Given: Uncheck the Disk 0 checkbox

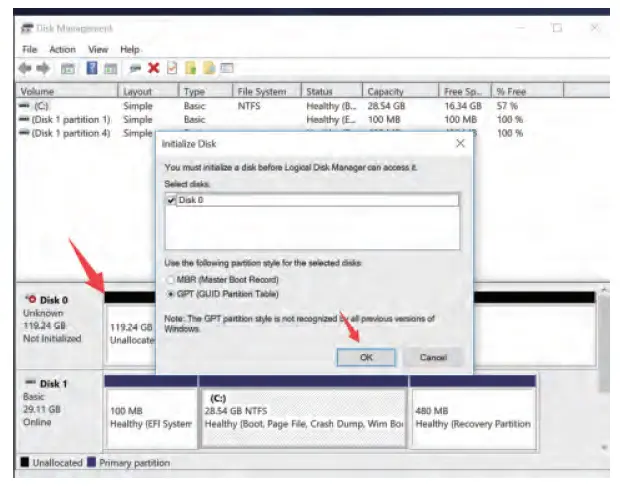Looking at the screenshot, I should click(171, 200).
